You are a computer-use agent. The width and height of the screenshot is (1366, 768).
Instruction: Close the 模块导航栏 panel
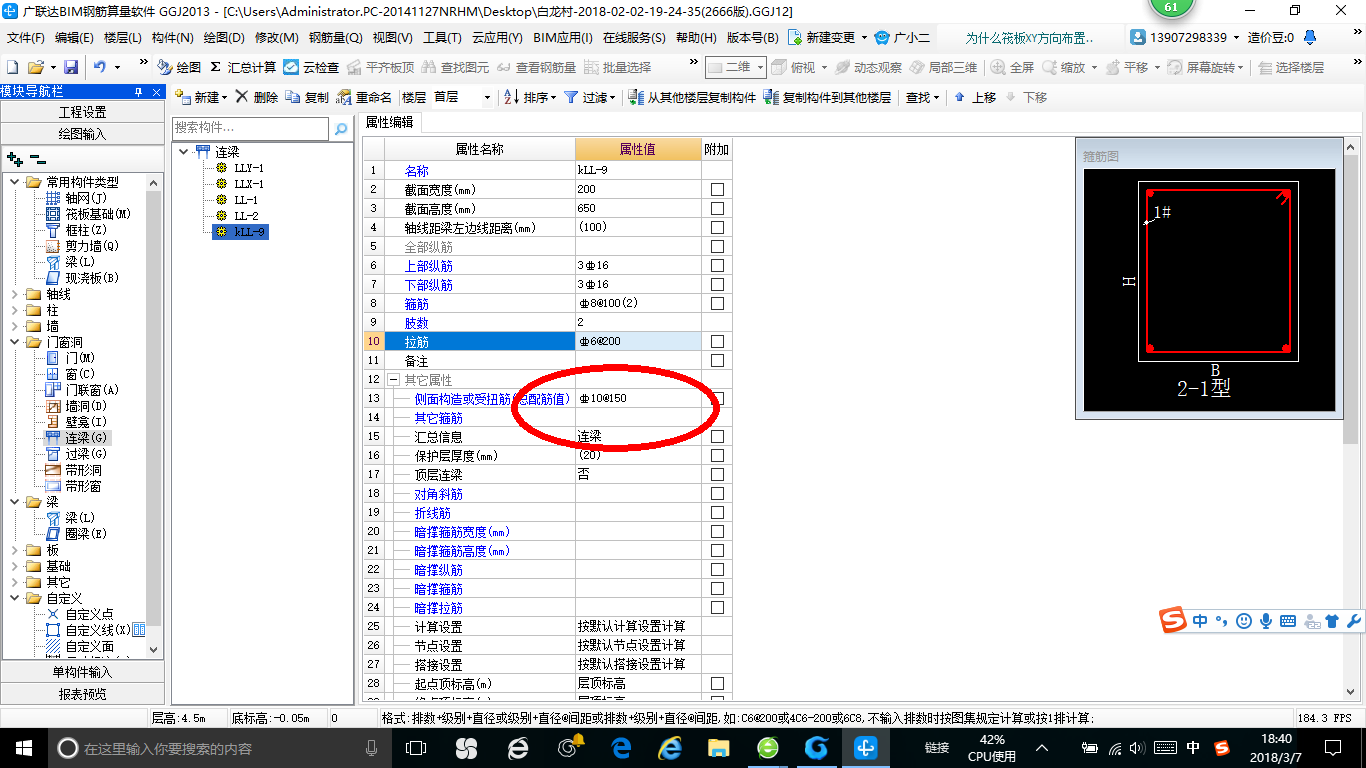click(x=157, y=91)
